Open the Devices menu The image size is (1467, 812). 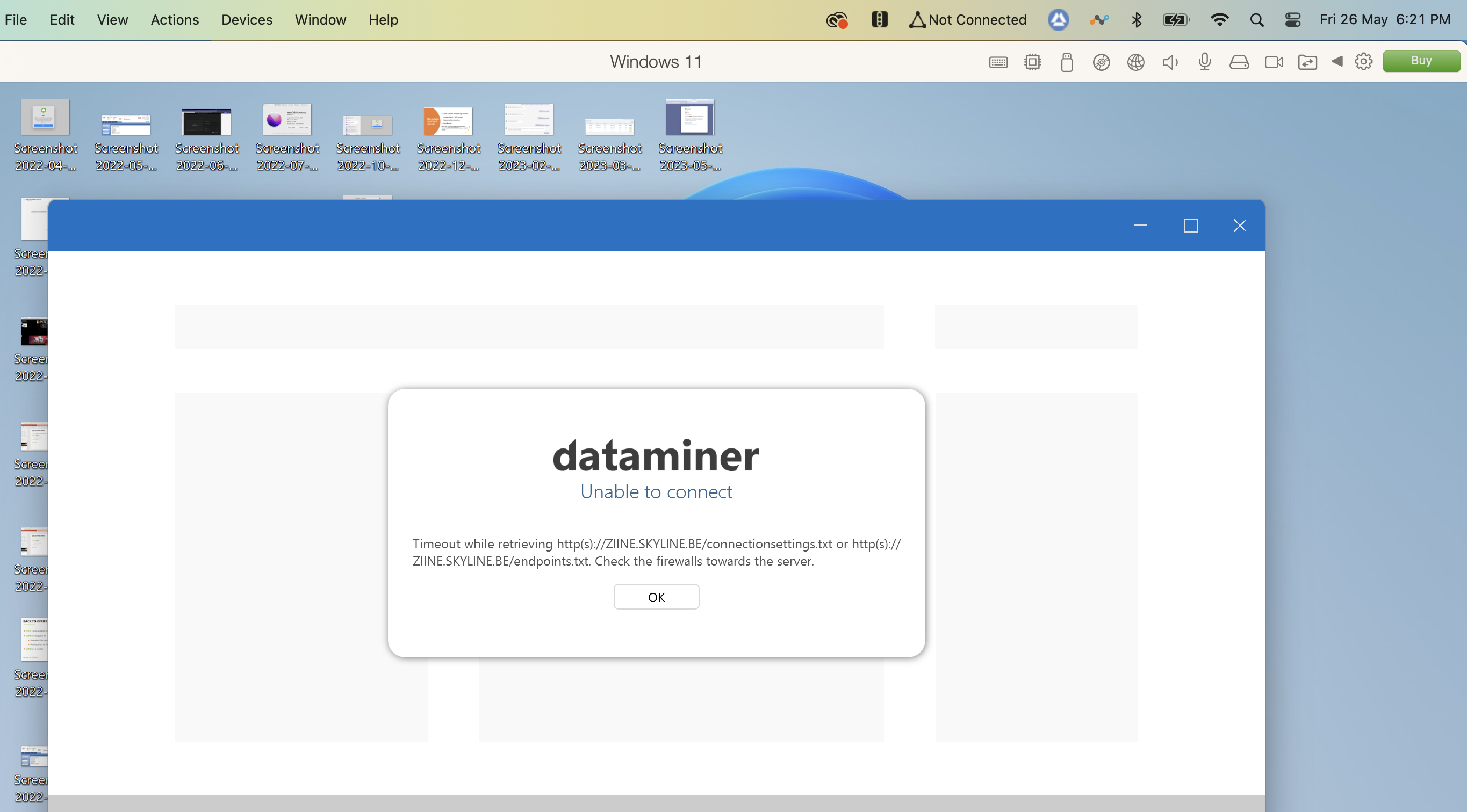[x=247, y=20]
